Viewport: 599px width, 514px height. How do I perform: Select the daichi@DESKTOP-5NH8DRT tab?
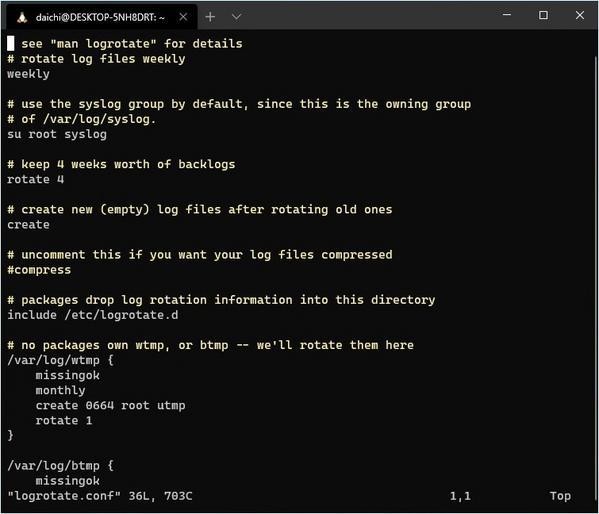pyautogui.click(x=100, y=17)
